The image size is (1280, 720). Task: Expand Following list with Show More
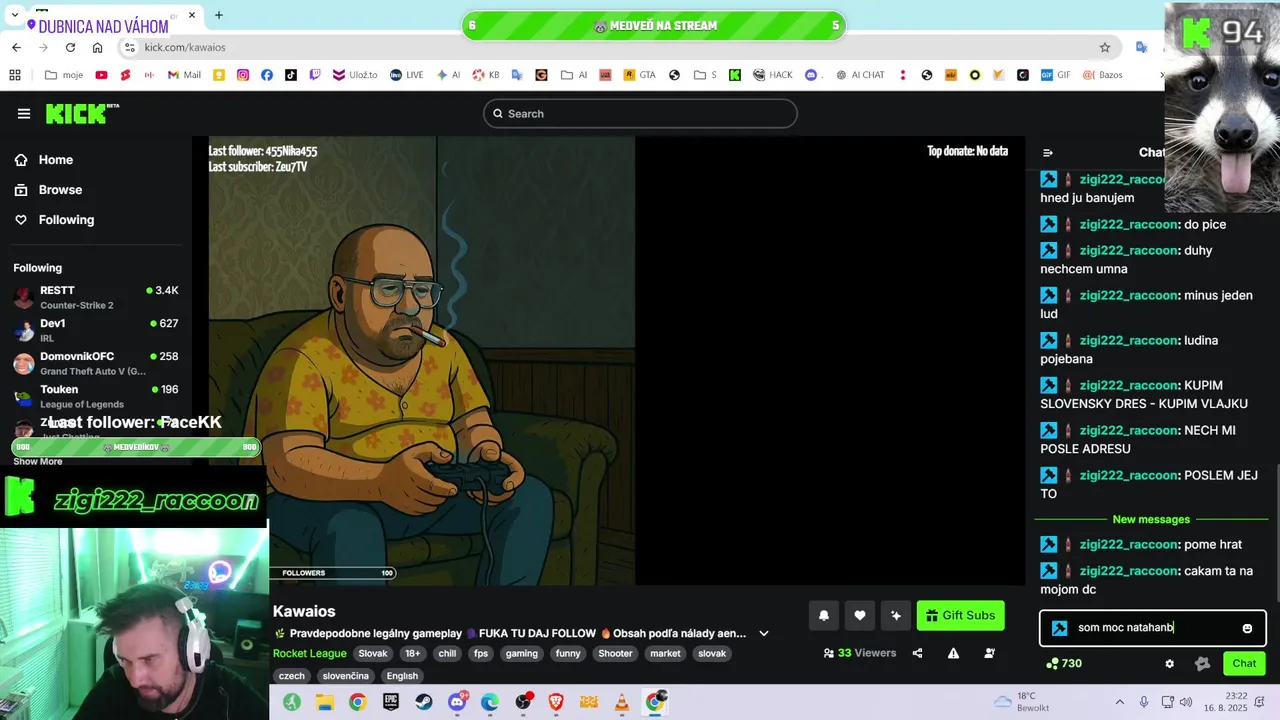coord(38,462)
